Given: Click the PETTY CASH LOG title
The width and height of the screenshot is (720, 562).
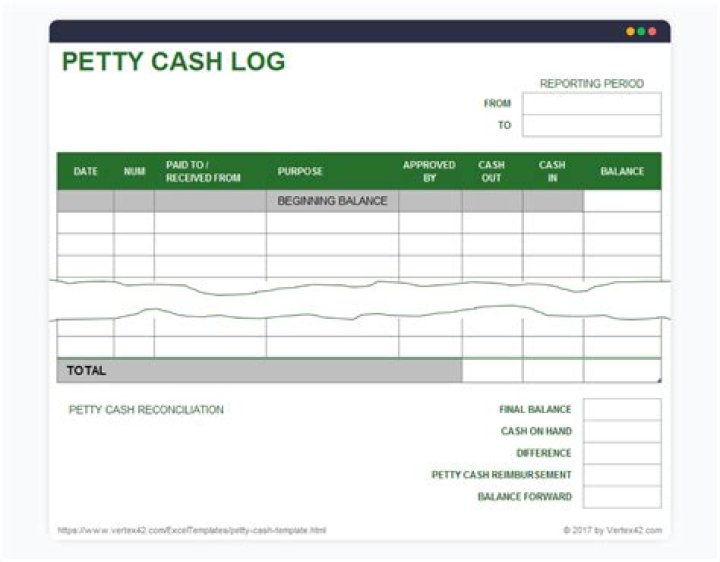Looking at the screenshot, I should click(x=174, y=62).
